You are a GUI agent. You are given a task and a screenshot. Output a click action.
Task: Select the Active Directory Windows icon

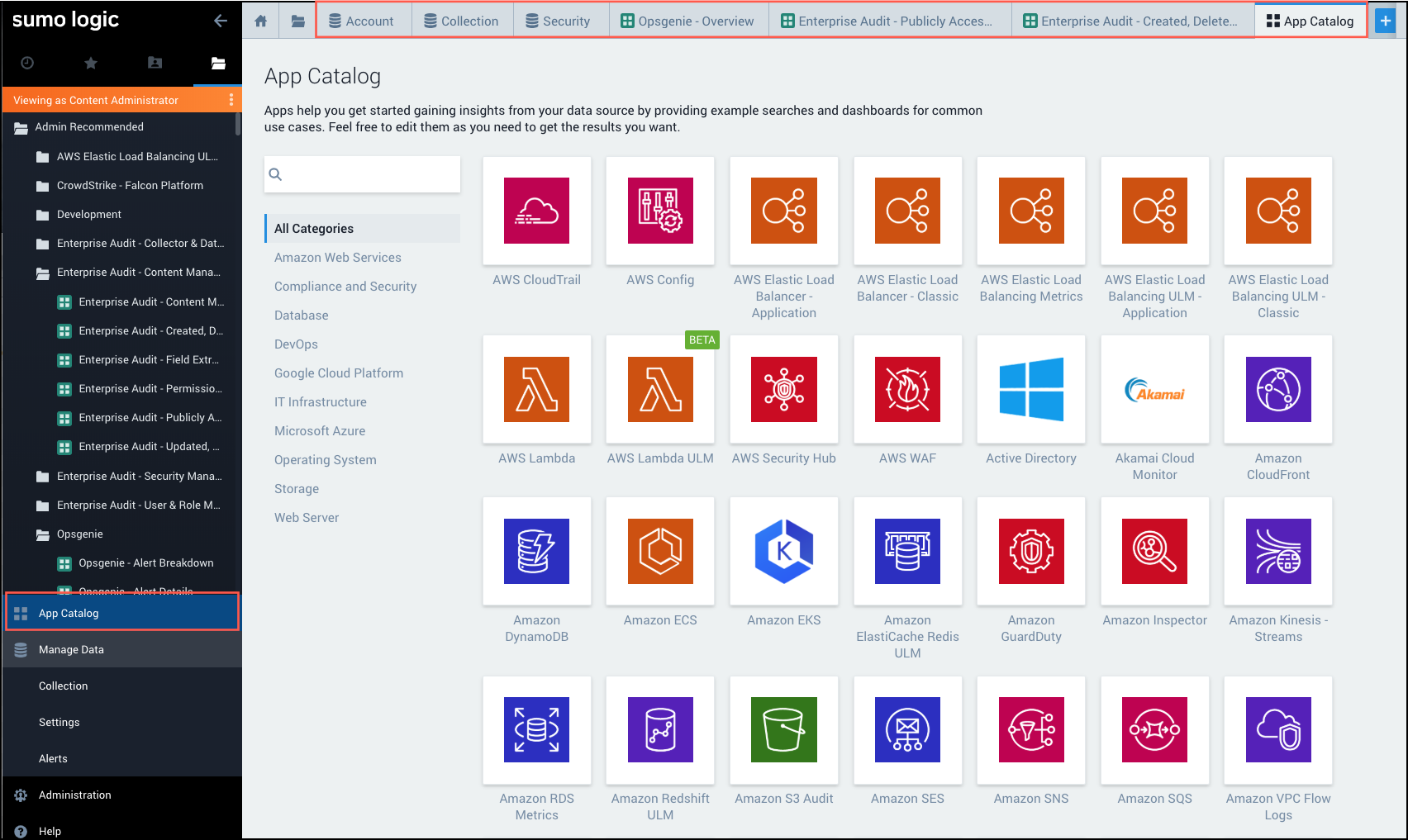point(1030,389)
